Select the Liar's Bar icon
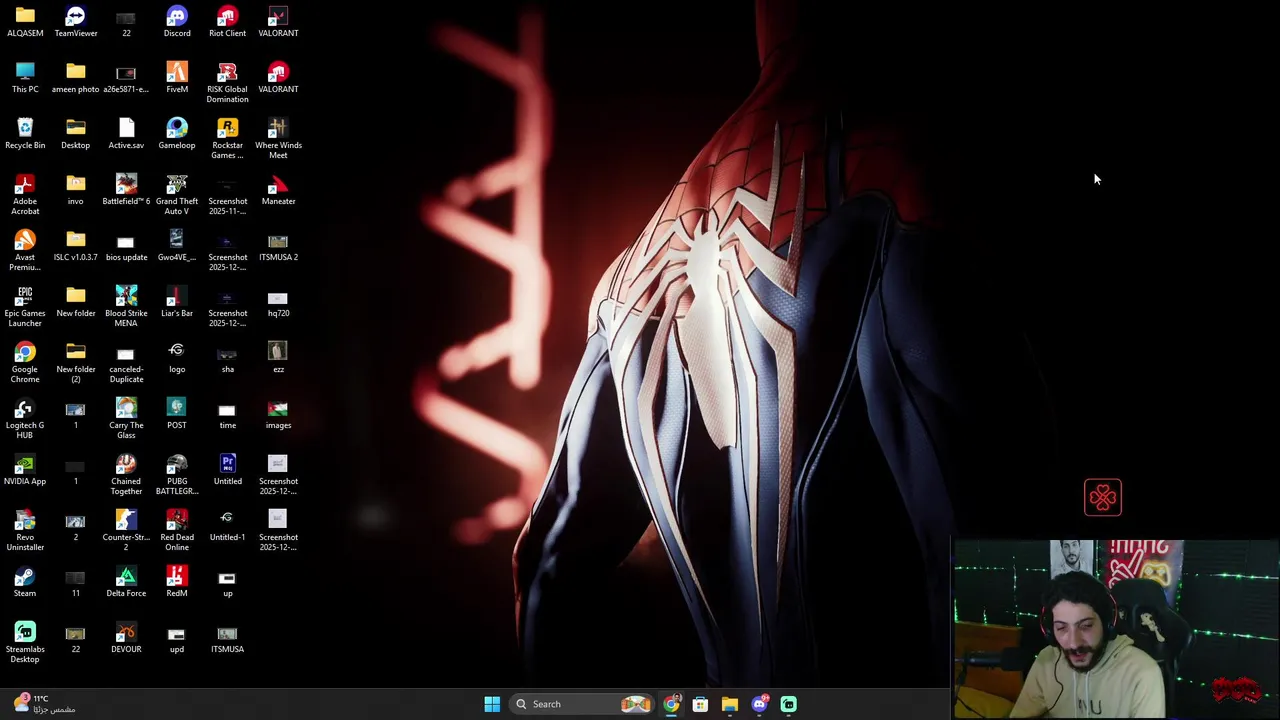 pos(177,302)
